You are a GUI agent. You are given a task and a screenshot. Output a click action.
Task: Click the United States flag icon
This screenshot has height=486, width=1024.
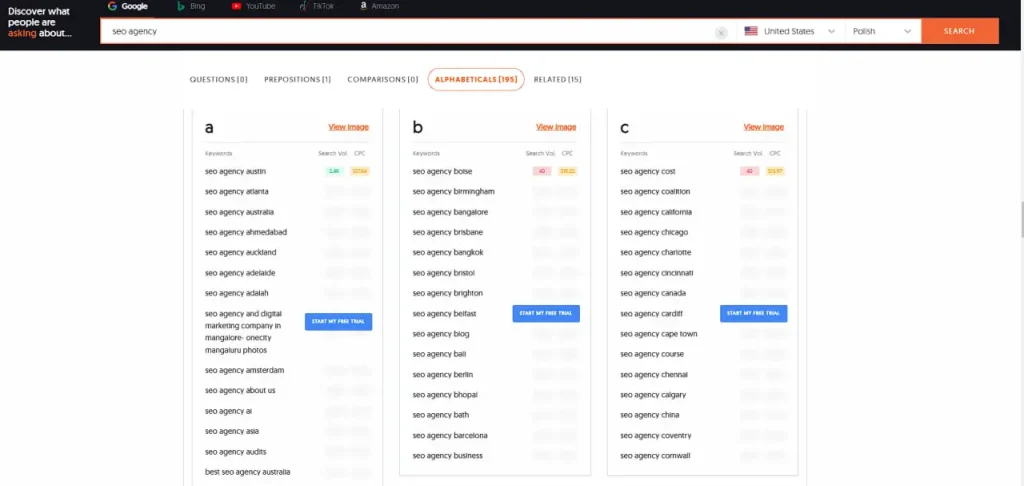[751, 32]
